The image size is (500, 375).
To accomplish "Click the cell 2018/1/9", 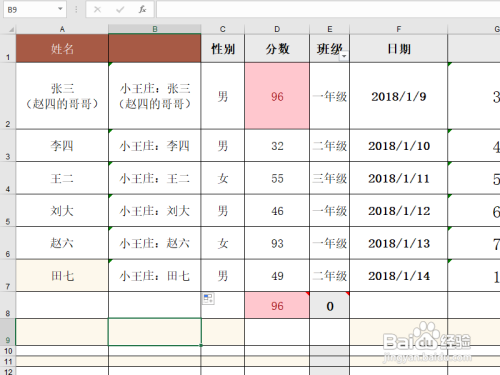I will click(x=398, y=96).
